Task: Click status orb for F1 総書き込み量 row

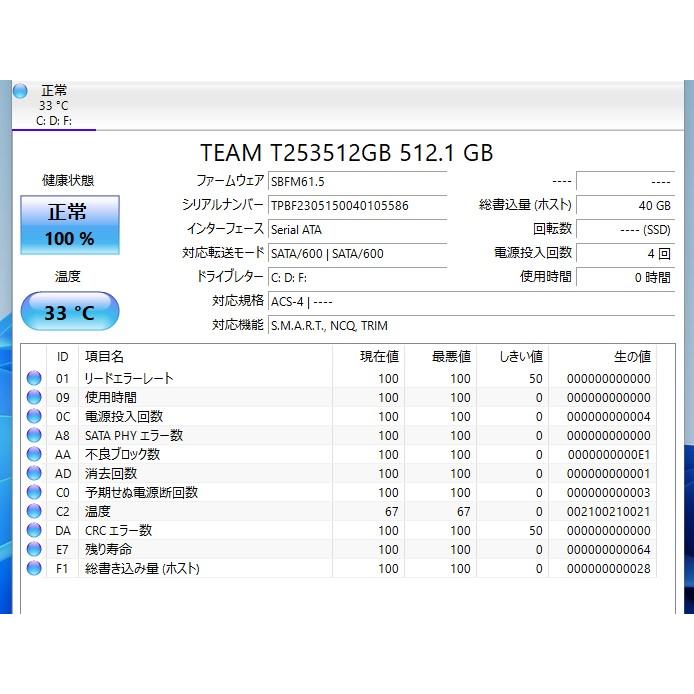Action: pos(34,568)
